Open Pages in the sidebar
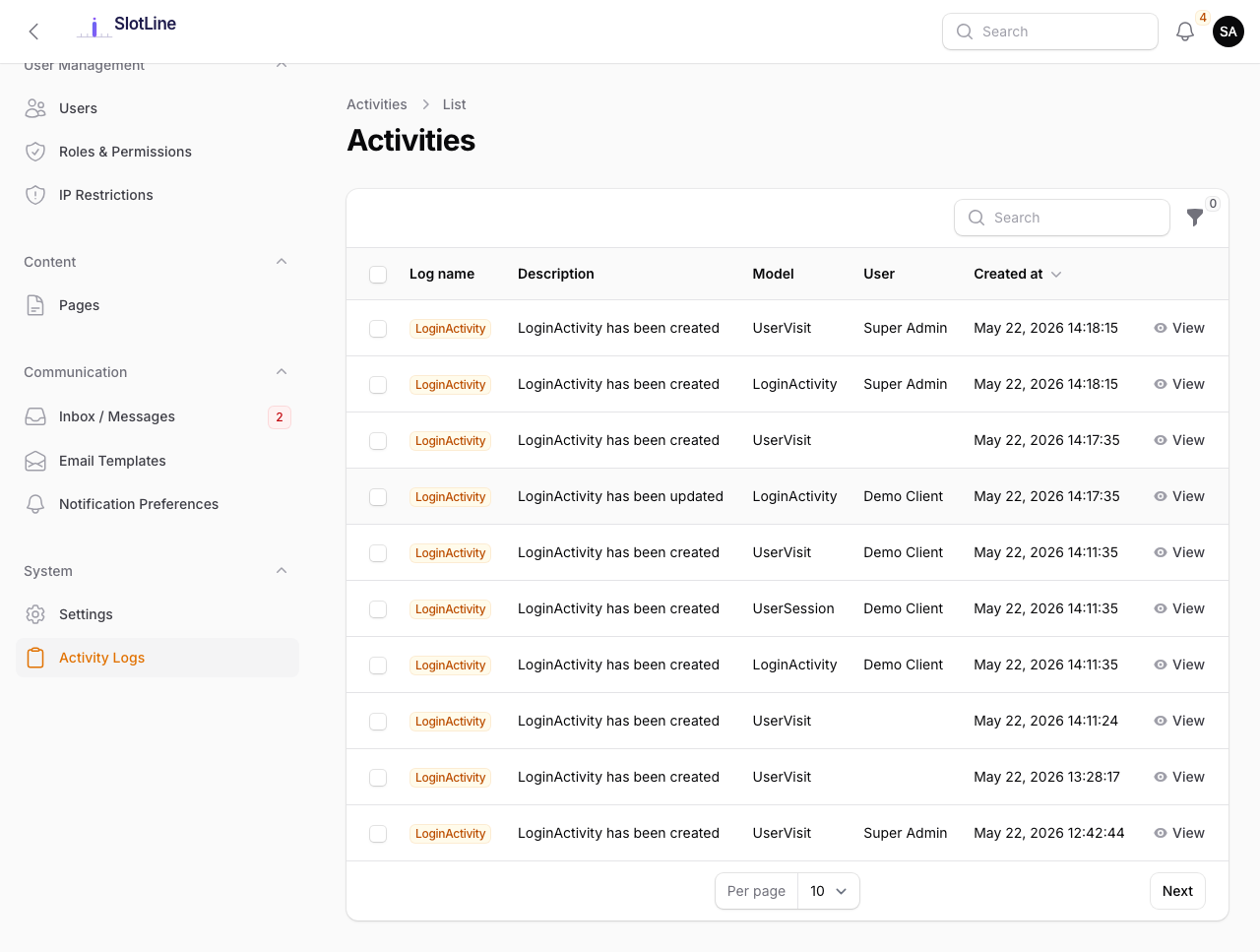1260x952 pixels. pos(157,305)
